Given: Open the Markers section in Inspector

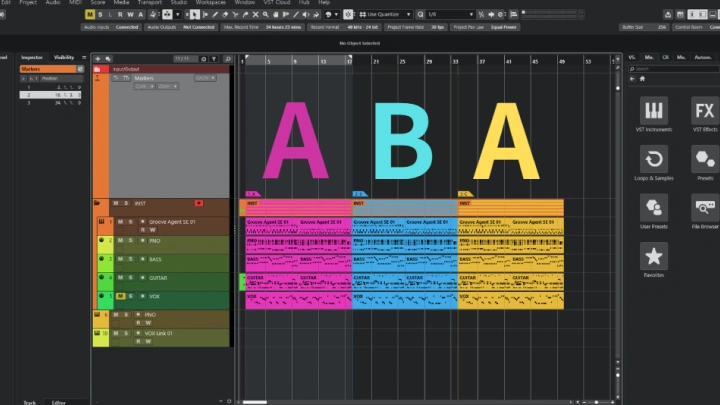Looking at the screenshot, I should click(x=48, y=69).
